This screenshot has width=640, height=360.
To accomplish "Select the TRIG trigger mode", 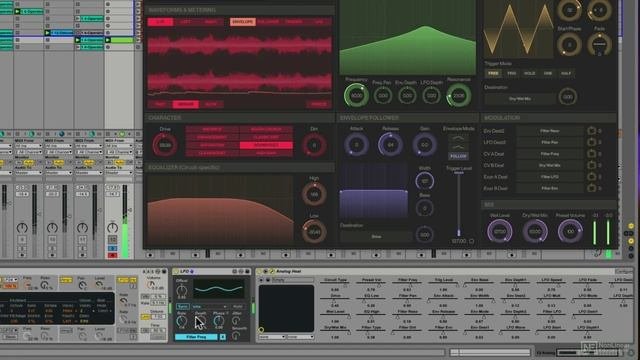I will pyautogui.click(x=511, y=73).
